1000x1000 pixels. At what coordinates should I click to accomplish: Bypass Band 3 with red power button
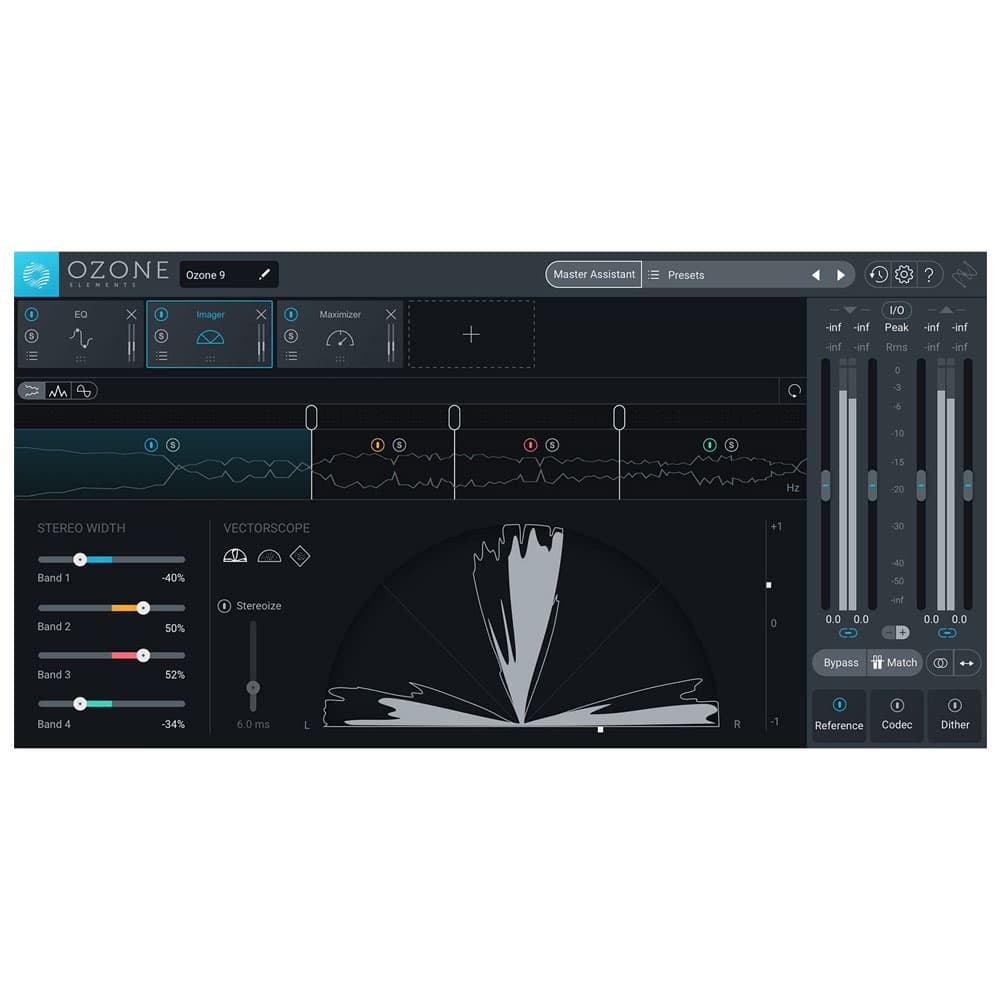531,445
